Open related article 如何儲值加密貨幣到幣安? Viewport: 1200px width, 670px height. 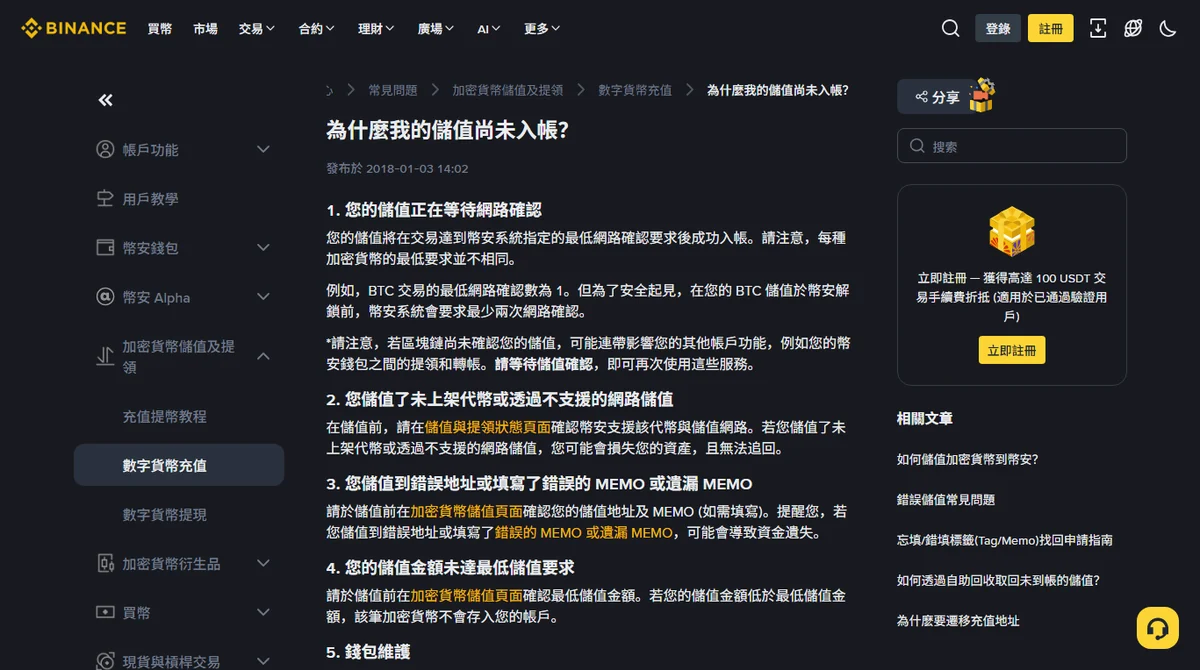[x=967, y=459]
